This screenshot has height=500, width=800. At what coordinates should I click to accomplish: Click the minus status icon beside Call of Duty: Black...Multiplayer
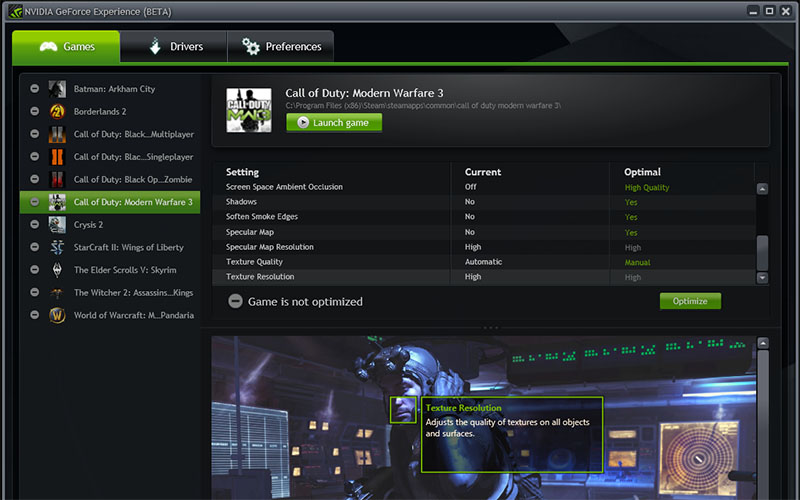pos(34,134)
